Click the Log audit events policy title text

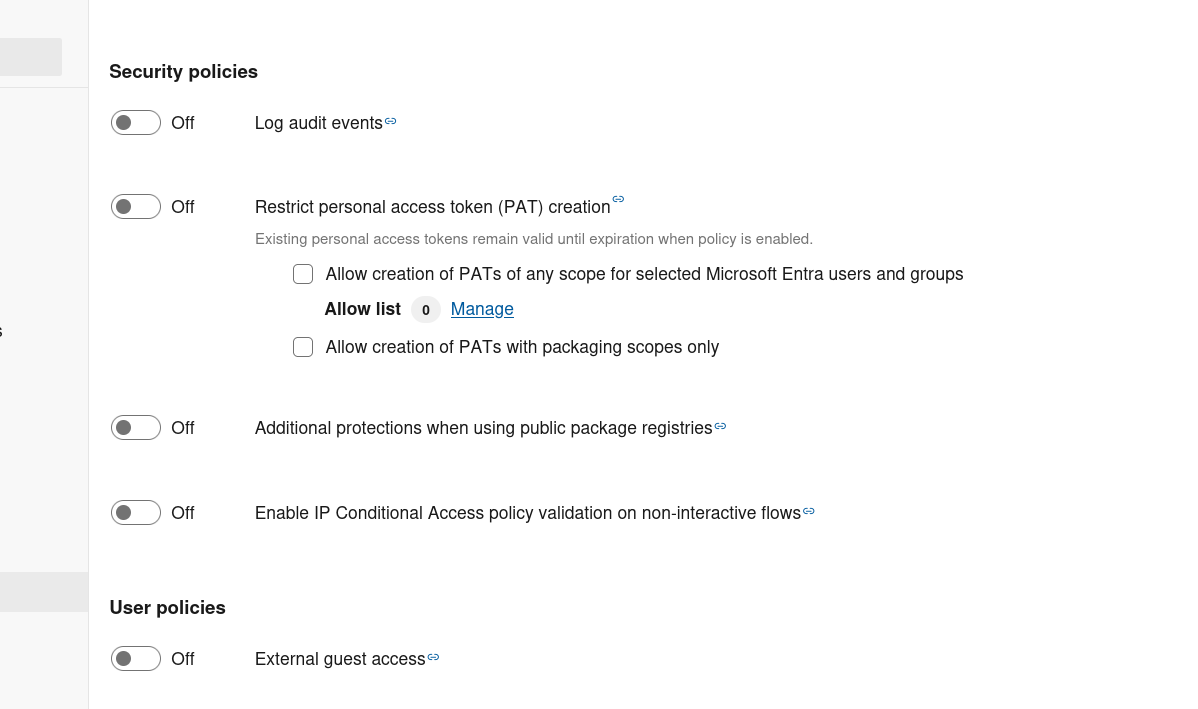click(318, 123)
